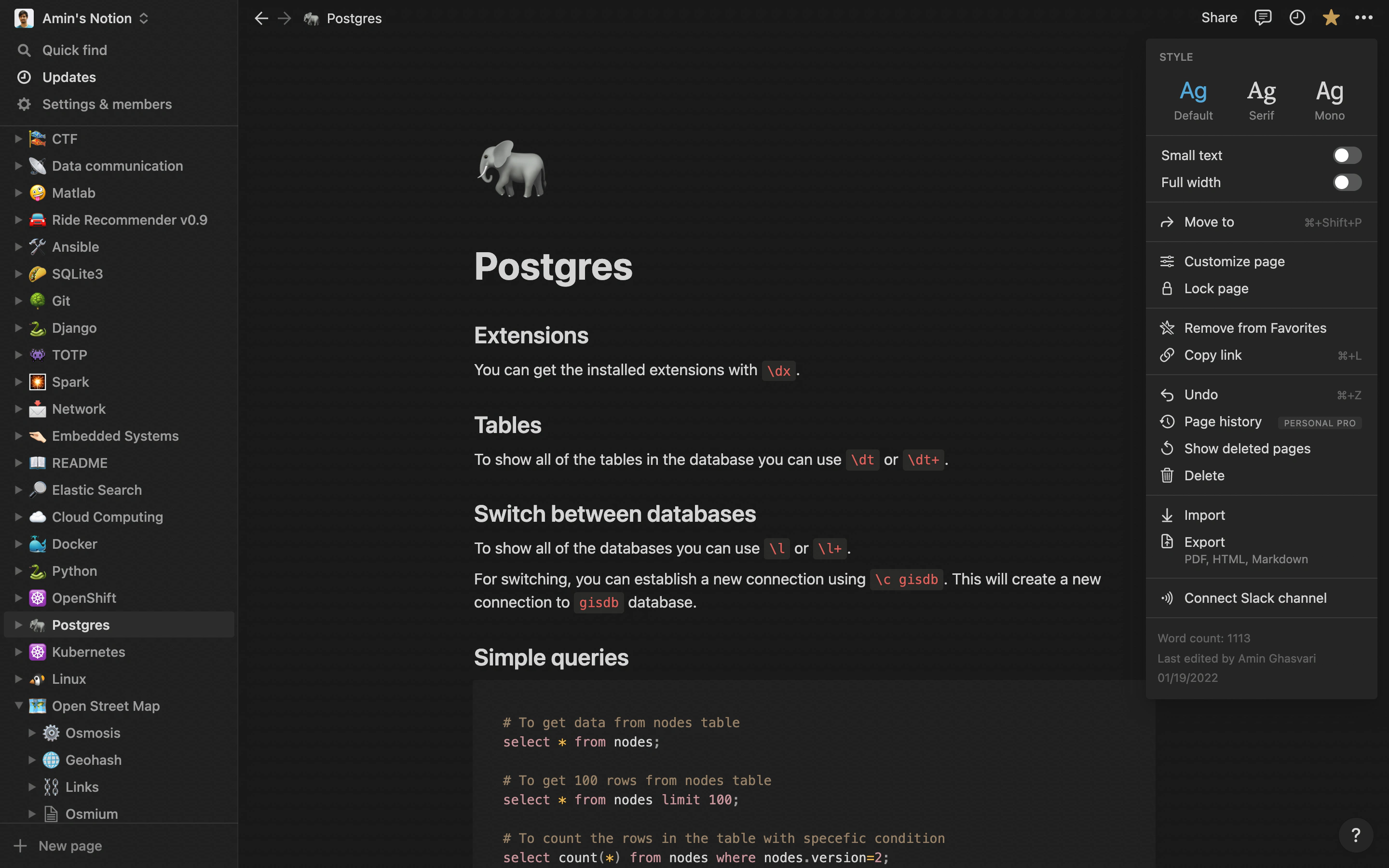Click New page at sidebar bottom

pos(69,846)
